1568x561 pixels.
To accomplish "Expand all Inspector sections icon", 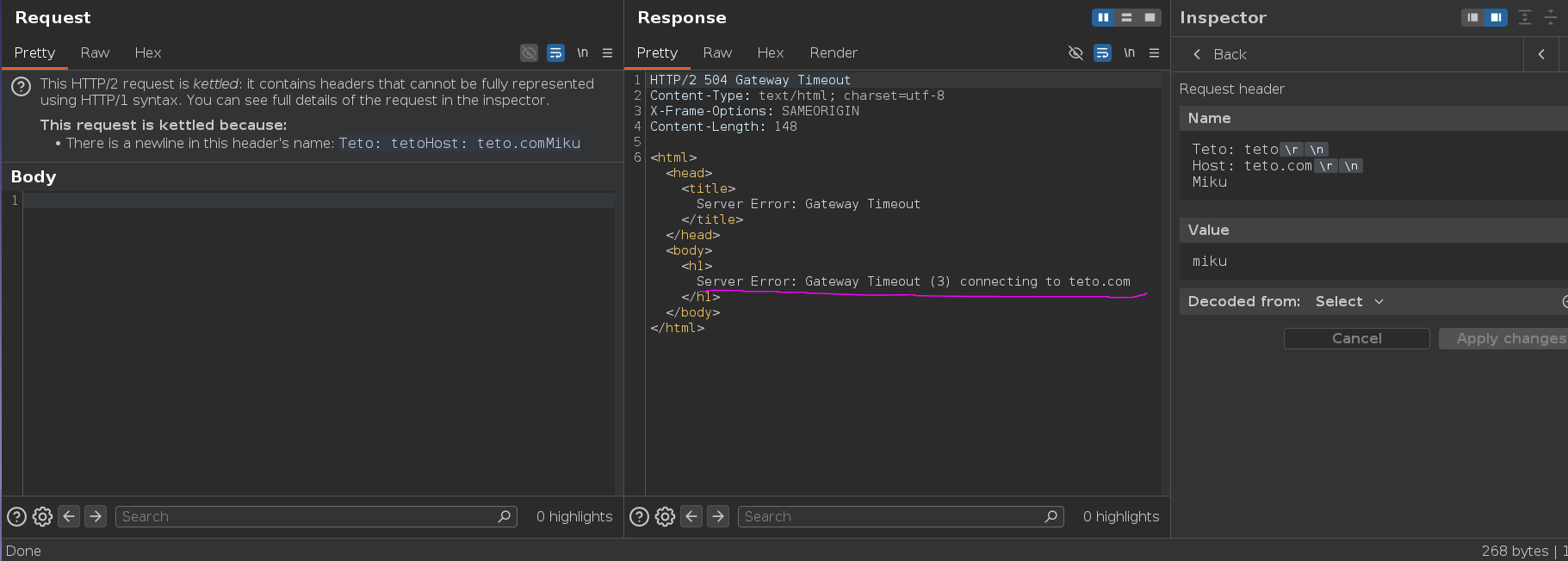I will point(1525,17).
